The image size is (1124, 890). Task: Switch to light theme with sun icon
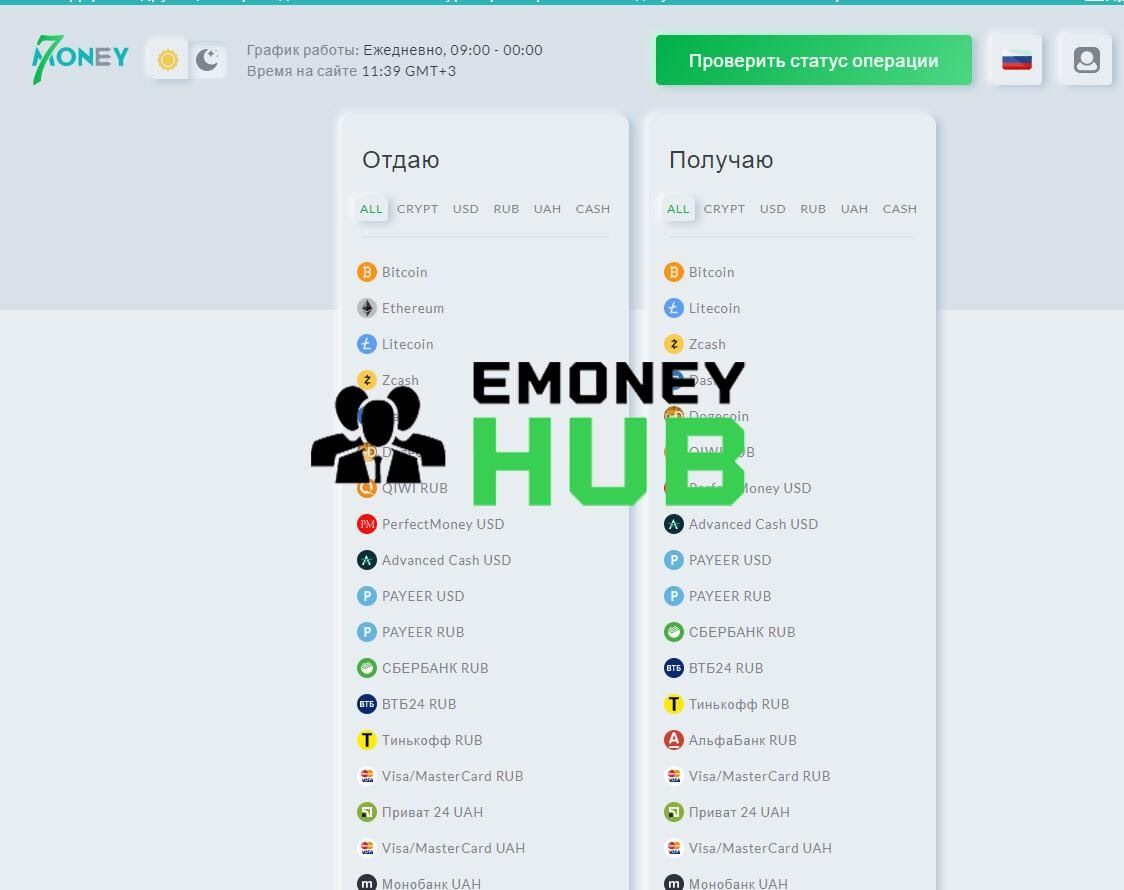click(168, 59)
